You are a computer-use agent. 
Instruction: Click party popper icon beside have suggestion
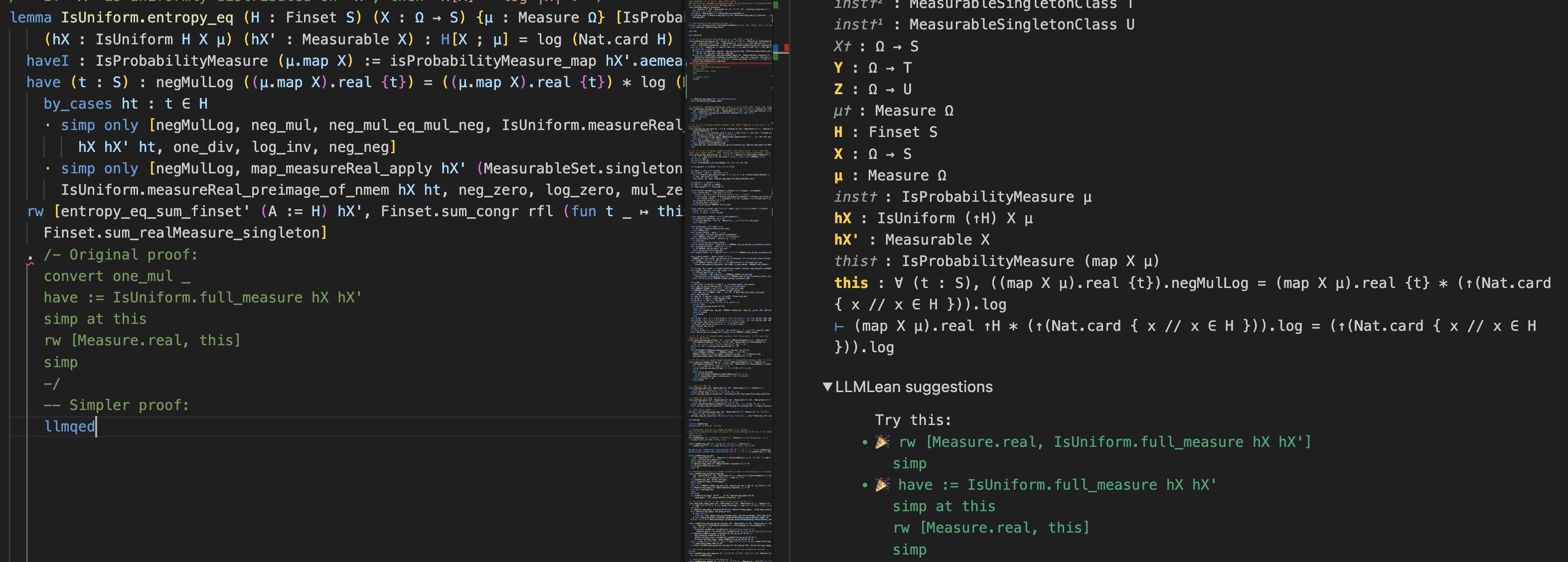[x=882, y=485]
